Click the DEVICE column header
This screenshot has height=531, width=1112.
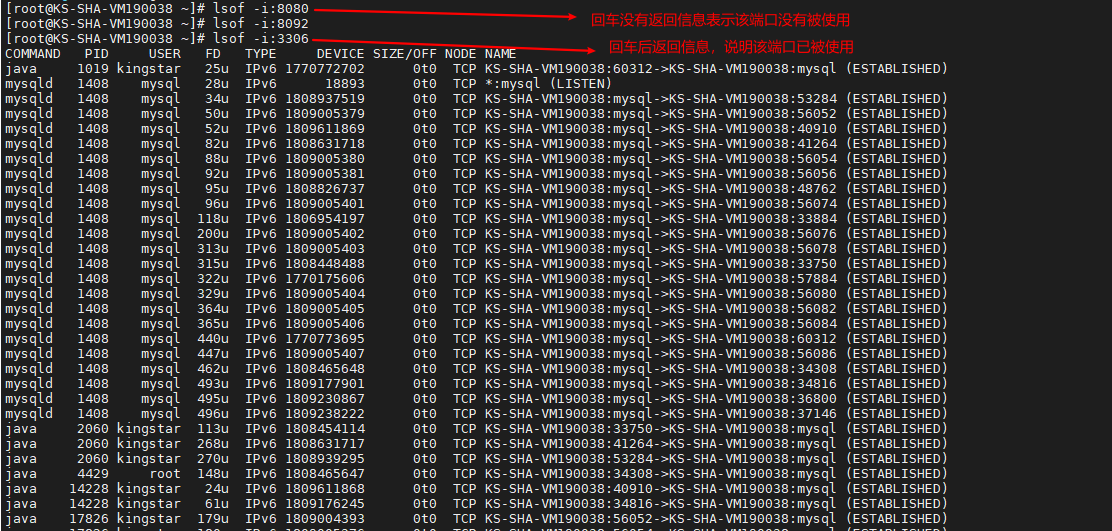point(340,54)
